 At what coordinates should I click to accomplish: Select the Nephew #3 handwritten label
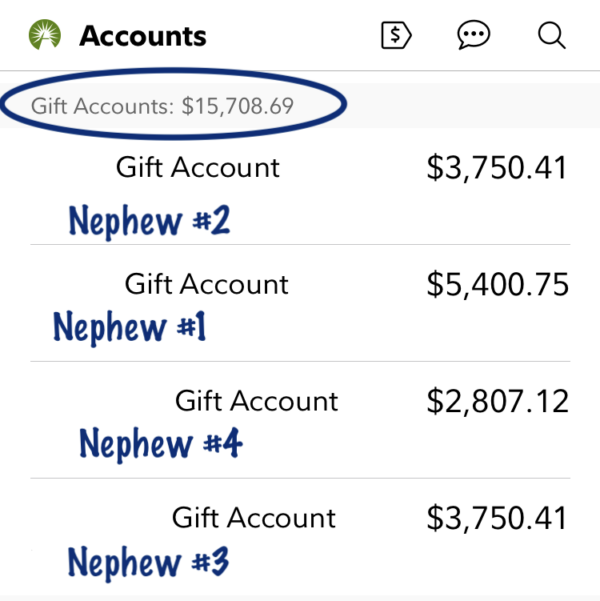(x=148, y=562)
